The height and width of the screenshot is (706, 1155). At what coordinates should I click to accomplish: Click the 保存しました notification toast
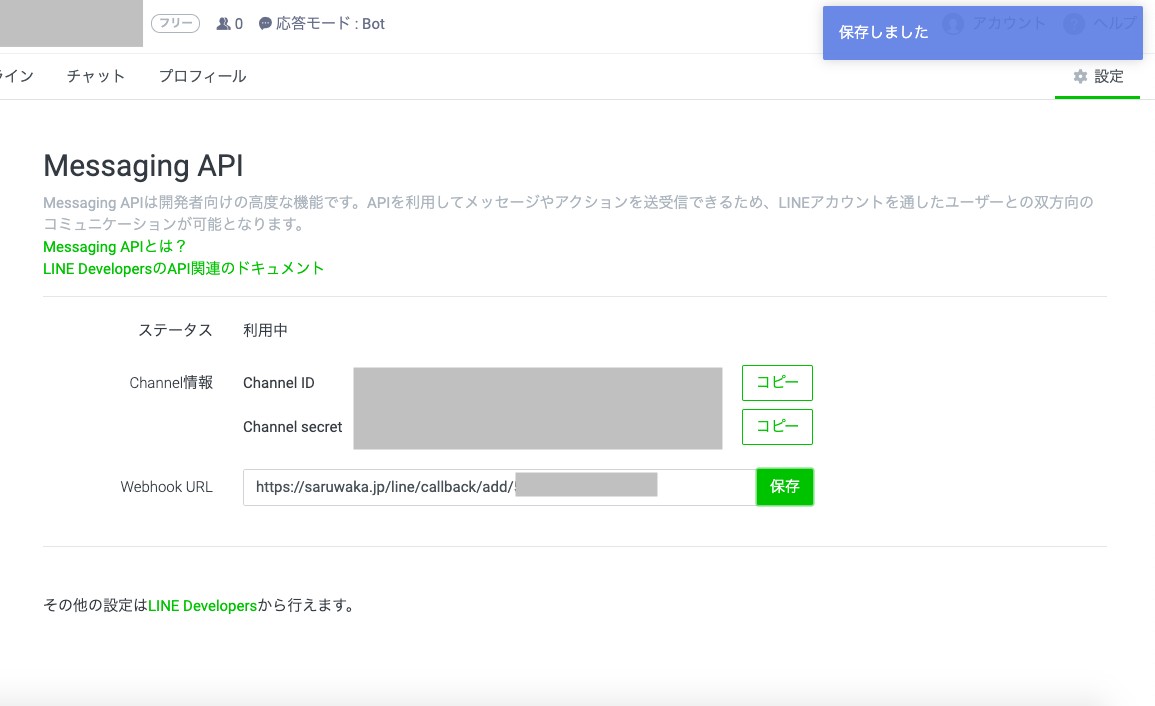click(983, 32)
